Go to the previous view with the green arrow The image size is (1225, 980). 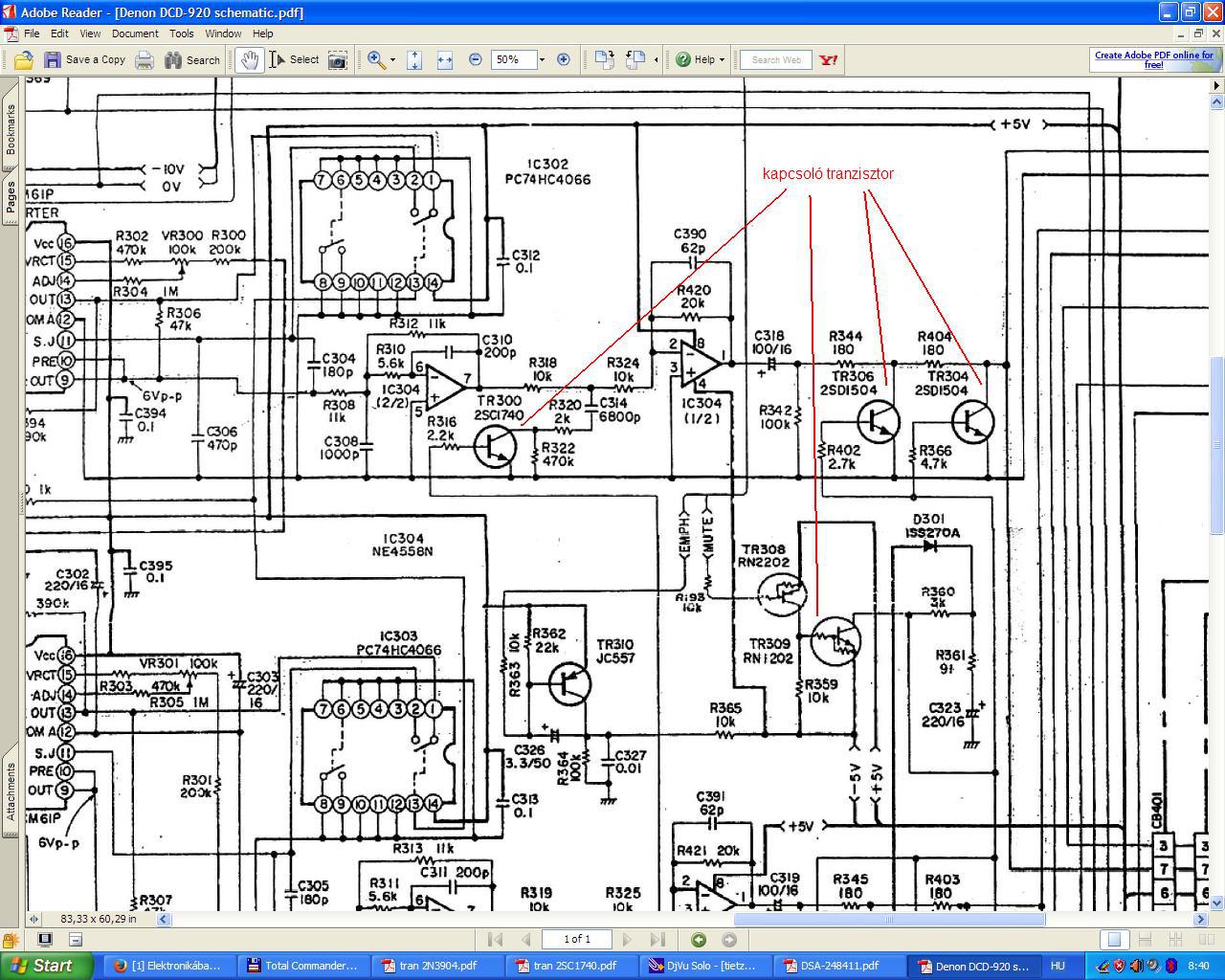point(699,940)
